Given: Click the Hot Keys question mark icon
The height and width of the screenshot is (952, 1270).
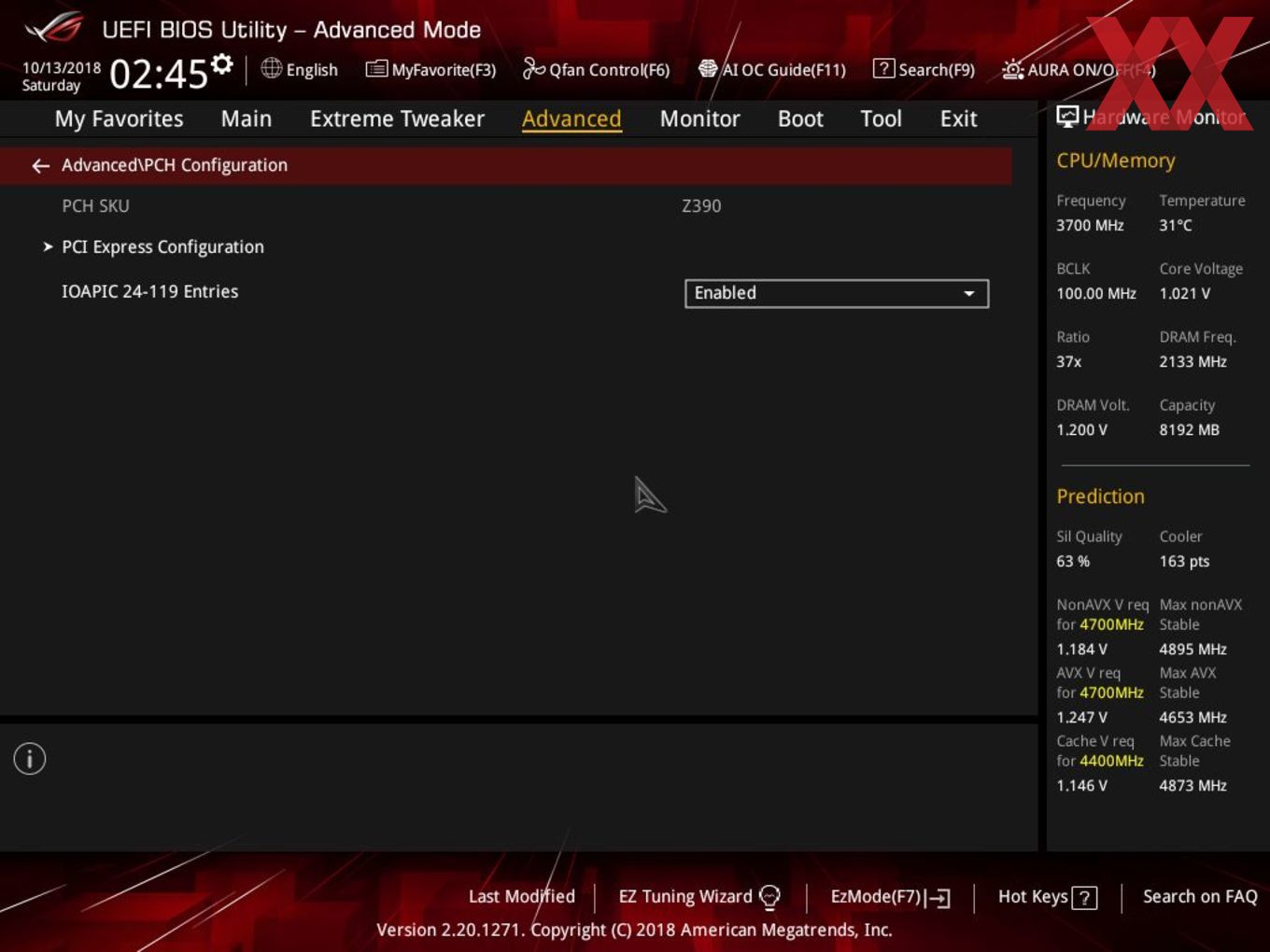Looking at the screenshot, I should coord(1084,898).
